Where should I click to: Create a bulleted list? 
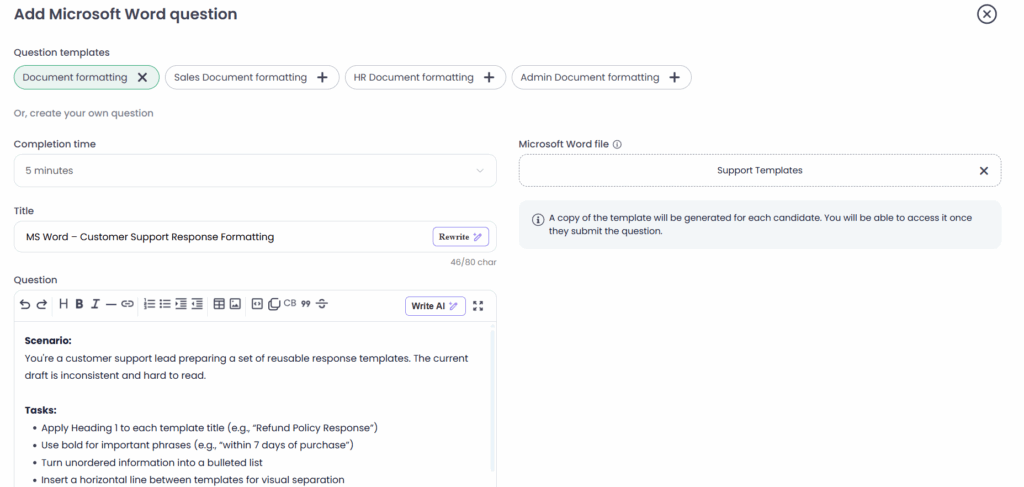tap(165, 304)
